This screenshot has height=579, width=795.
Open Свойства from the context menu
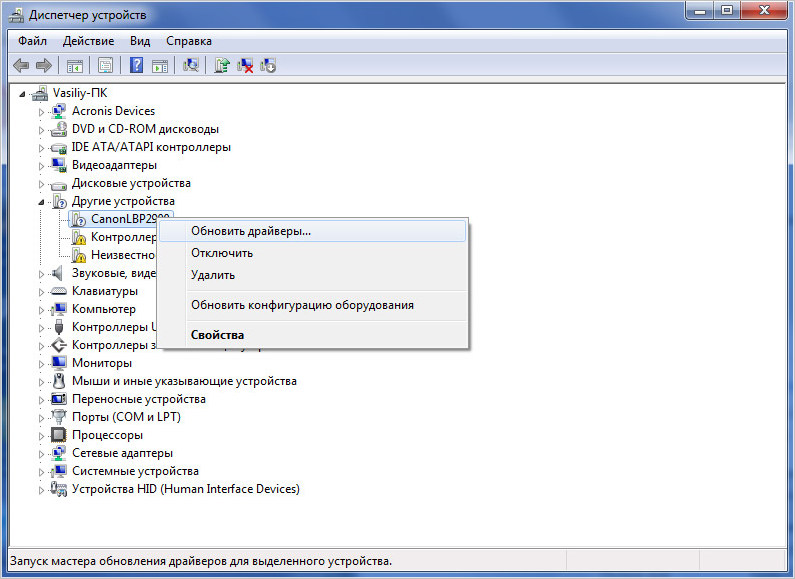coord(217,335)
